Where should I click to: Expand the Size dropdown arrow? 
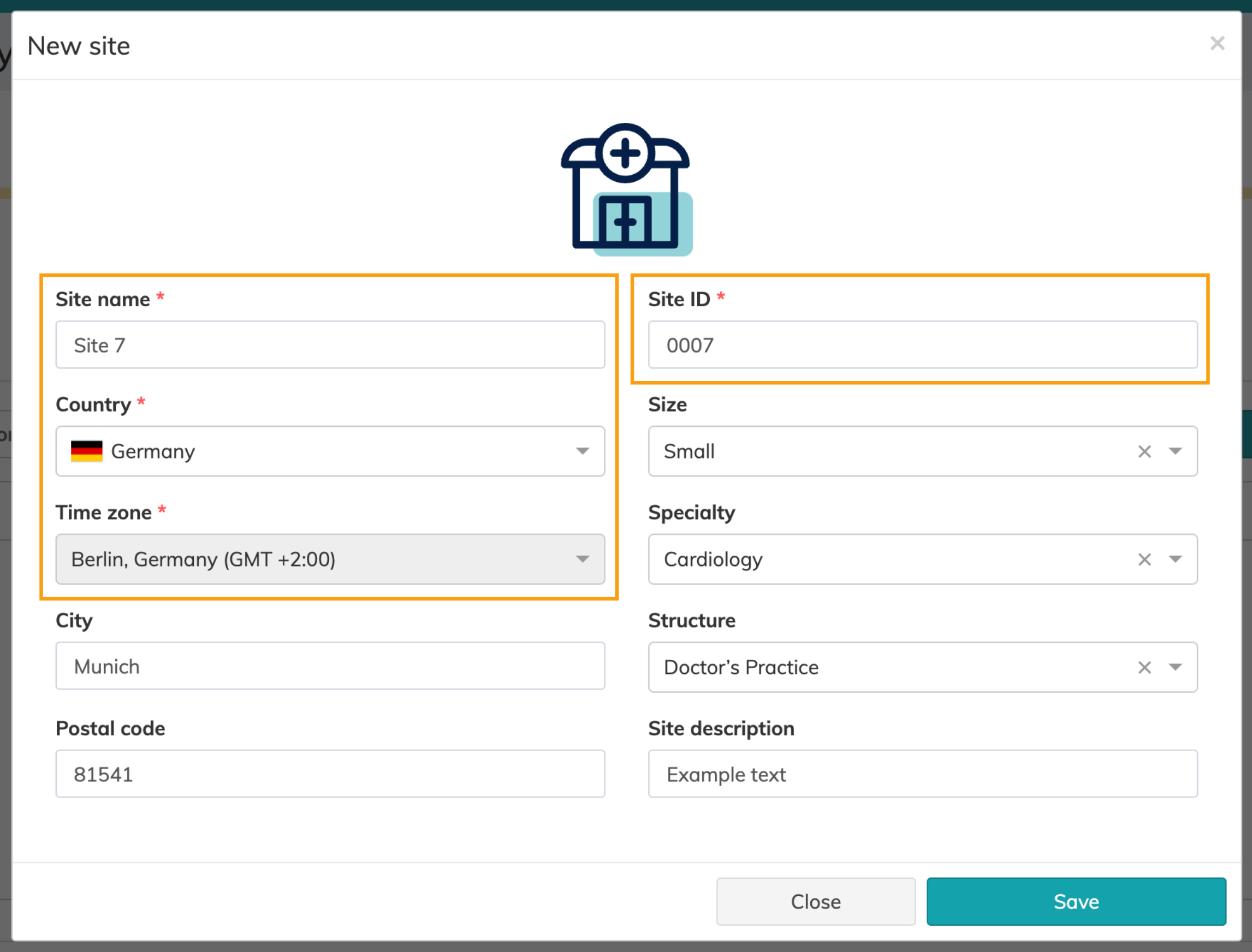[x=1175, y=451]
